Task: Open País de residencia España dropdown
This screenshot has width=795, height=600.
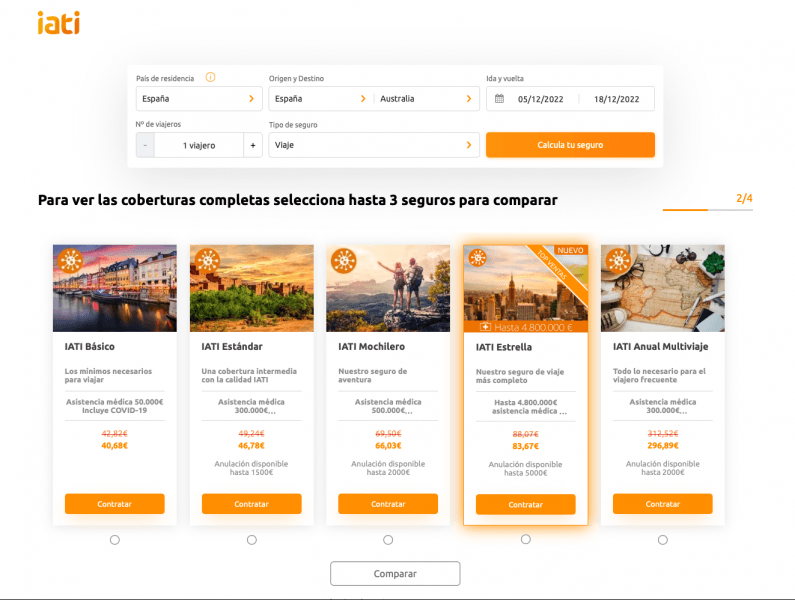Action: (199, 99)
